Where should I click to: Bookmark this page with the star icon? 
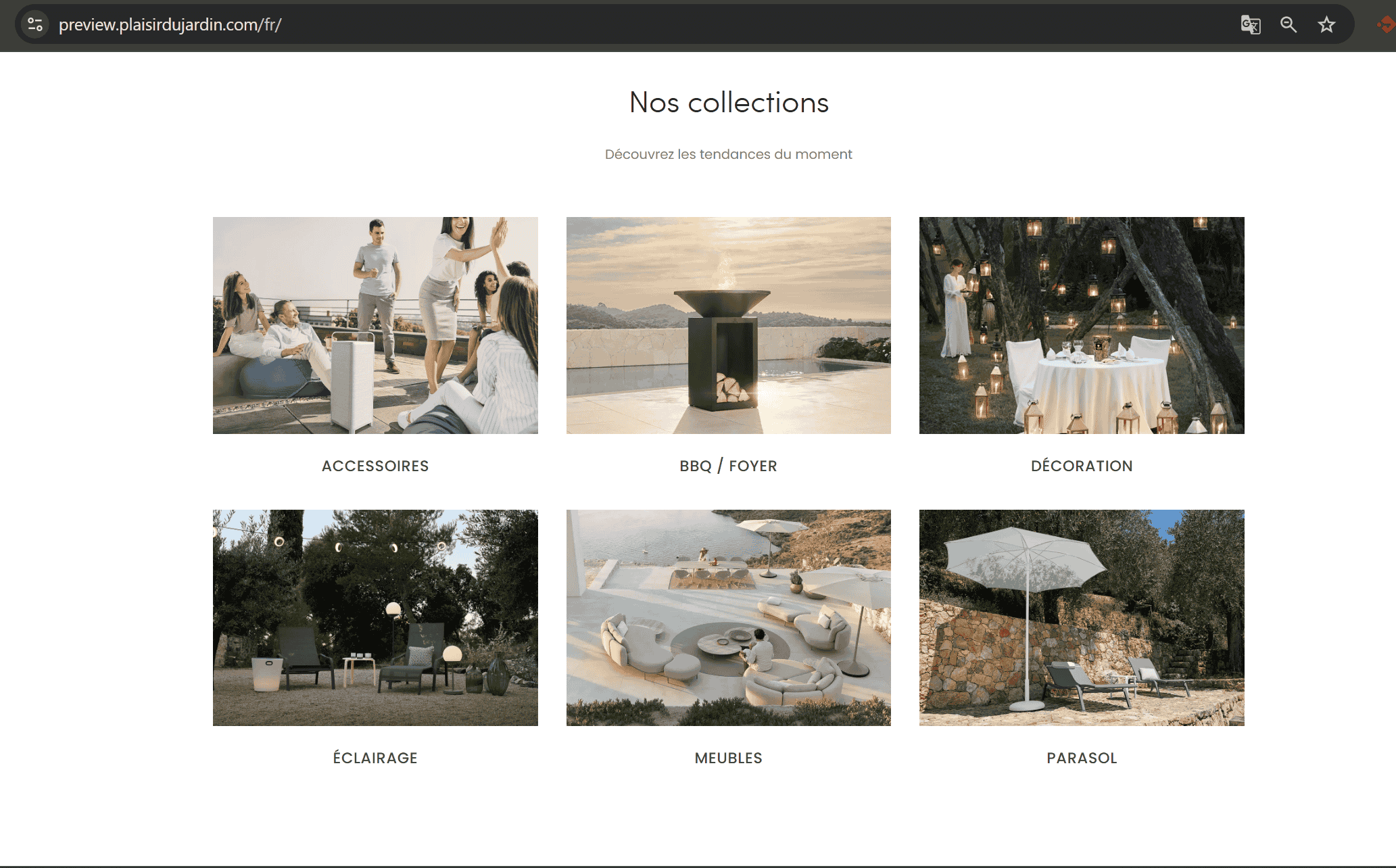(x=1326, y=25)
